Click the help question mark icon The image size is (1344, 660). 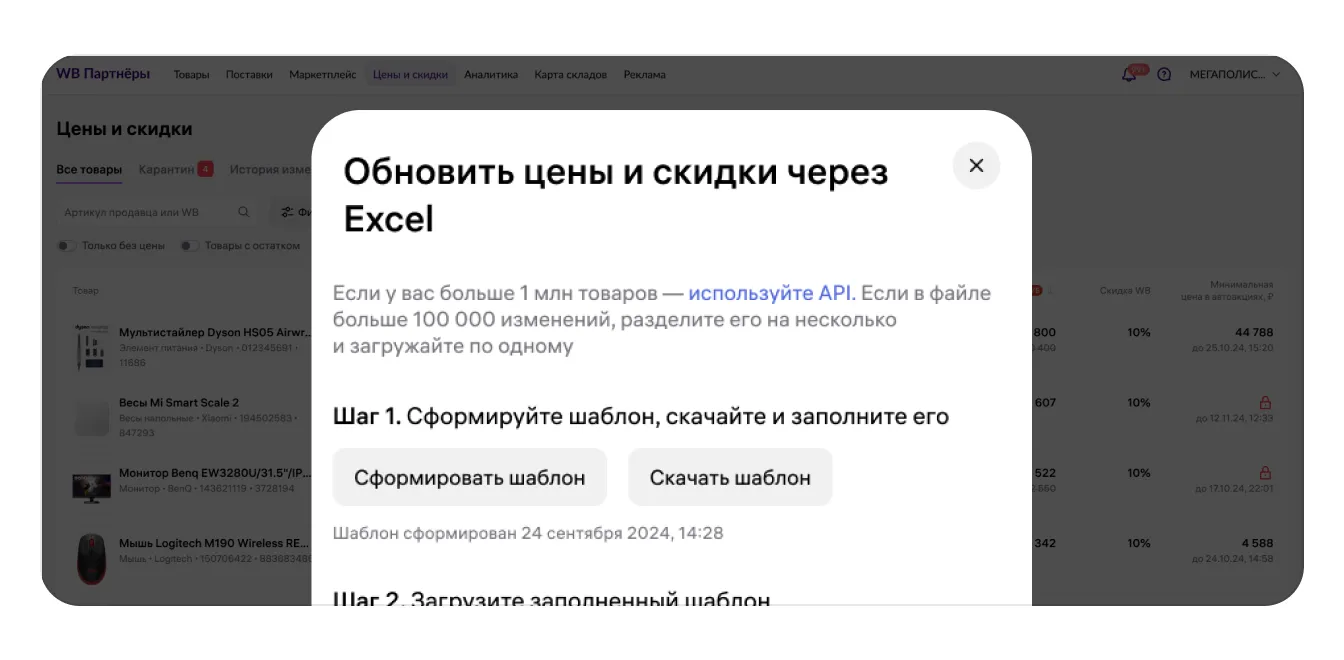coord(1164,75)
